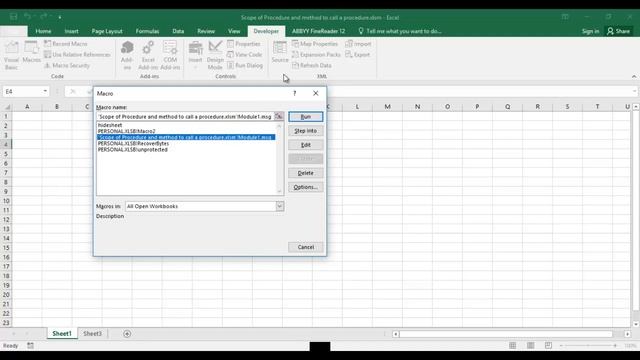The image size is (640, 360).
Task: Click the Undo icon in title bar
Action: (x=27, y=17)
